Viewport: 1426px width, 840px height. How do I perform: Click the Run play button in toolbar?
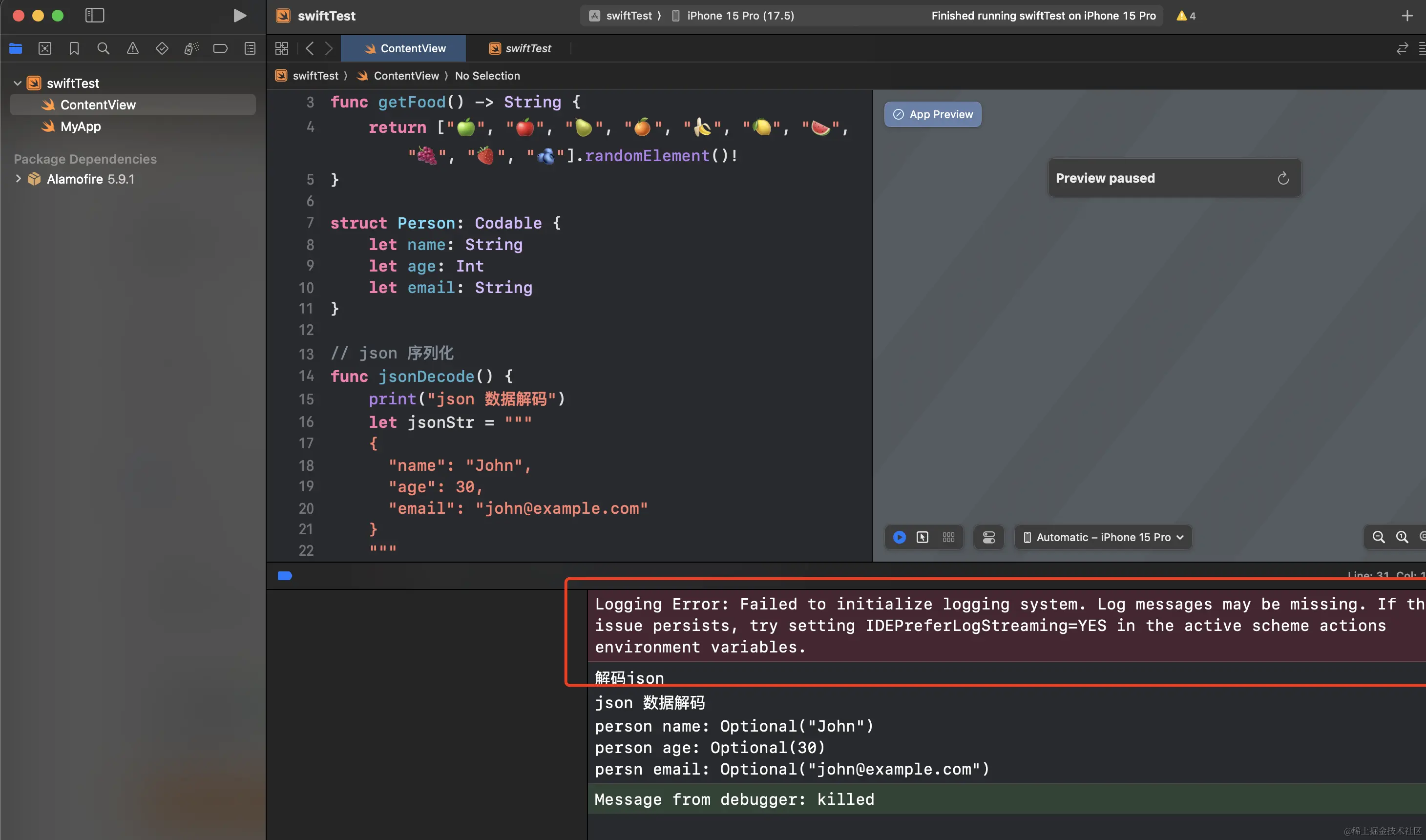[239, 15]
